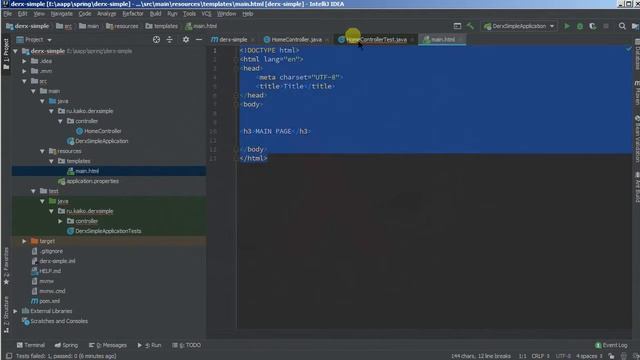Click the caret position 1:1 indicator
This screenshot has height=360, width=640.
(522, 356)
